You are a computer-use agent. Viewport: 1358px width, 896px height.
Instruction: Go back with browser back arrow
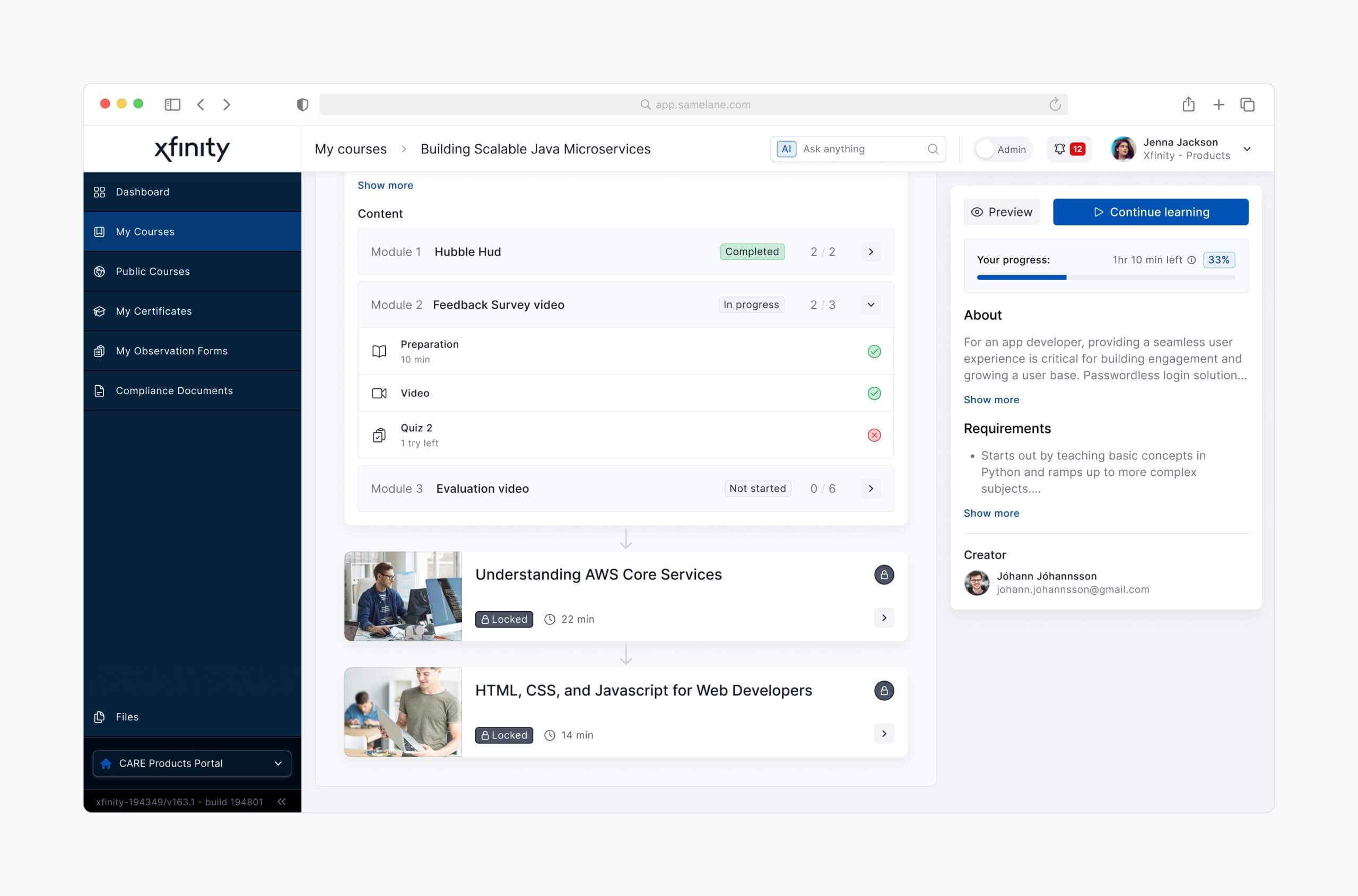(201, 105)
